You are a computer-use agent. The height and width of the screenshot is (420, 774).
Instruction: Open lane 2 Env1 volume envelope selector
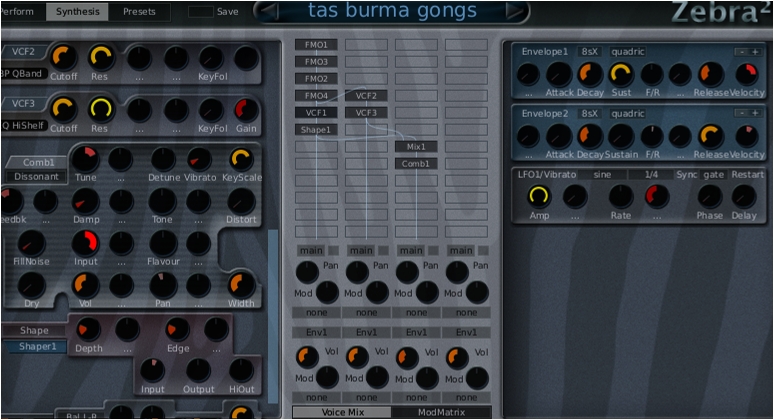point(366,333)
